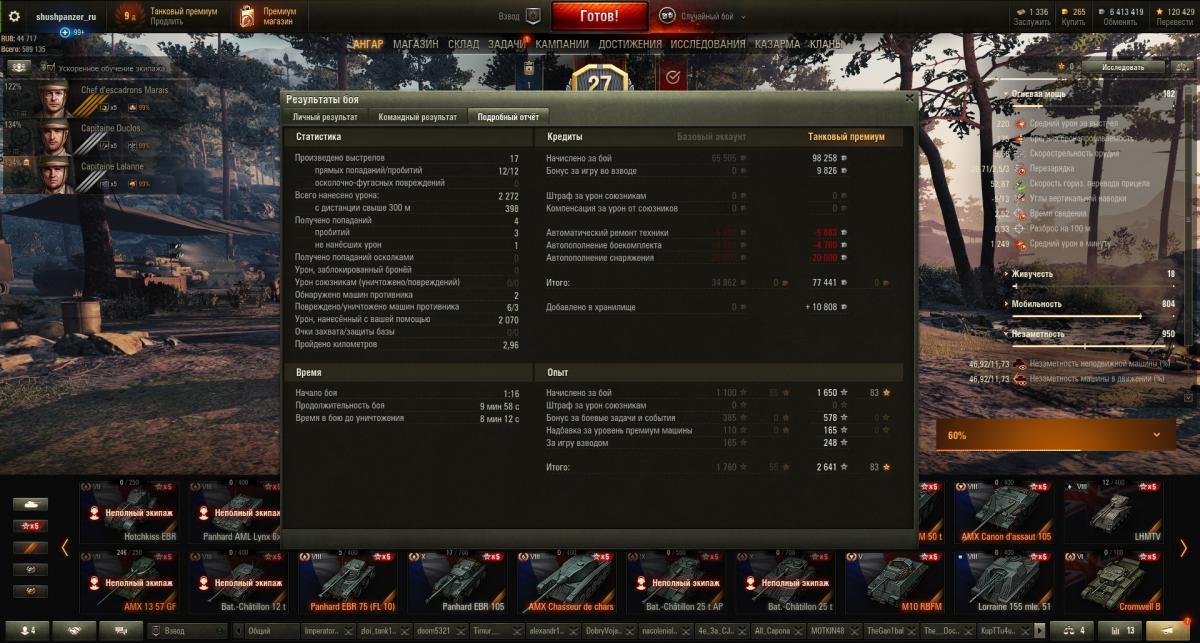
Task: Open the ИССЛЕДОВАНИЯ menu
Action: point(708,44)
